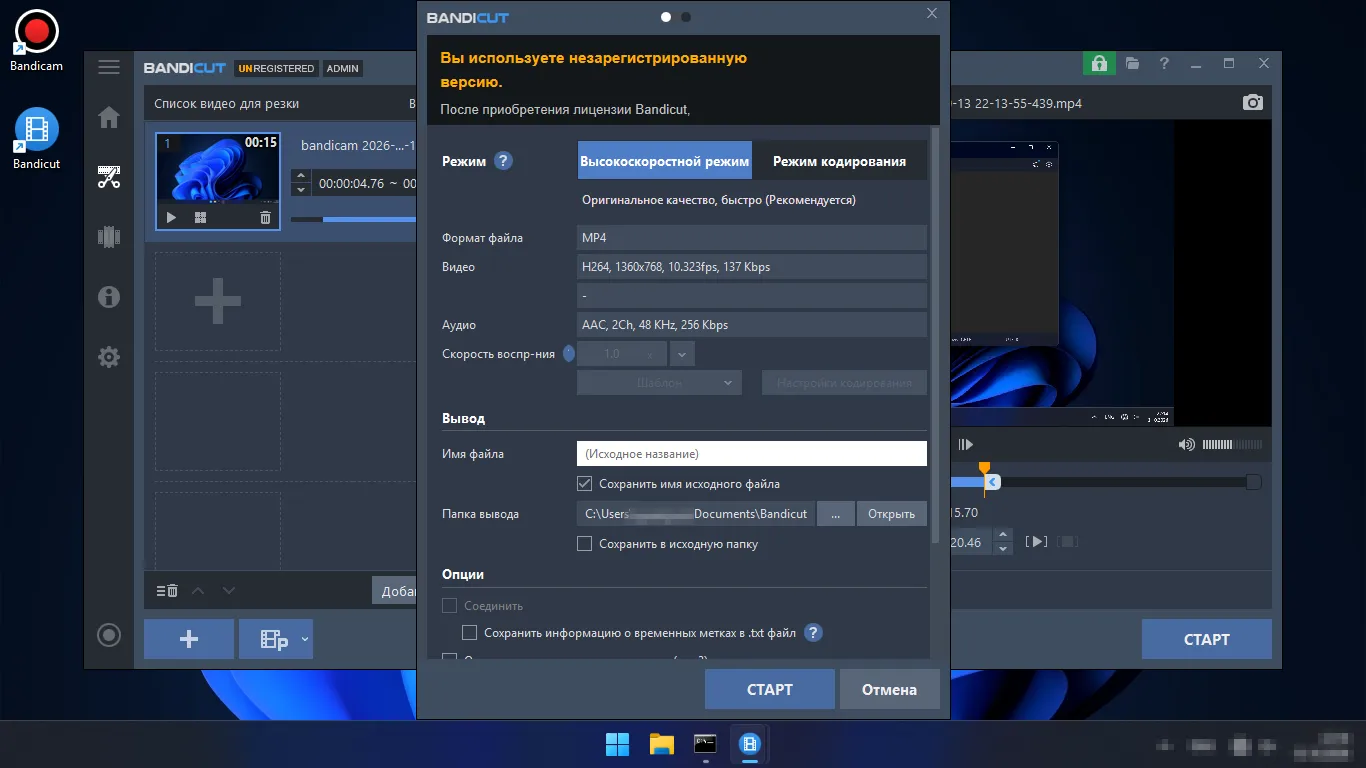The height and width of the screenshot is (768, 1366).
Task: Click the frame-step play icon under the preview
Action: point(965,444)
